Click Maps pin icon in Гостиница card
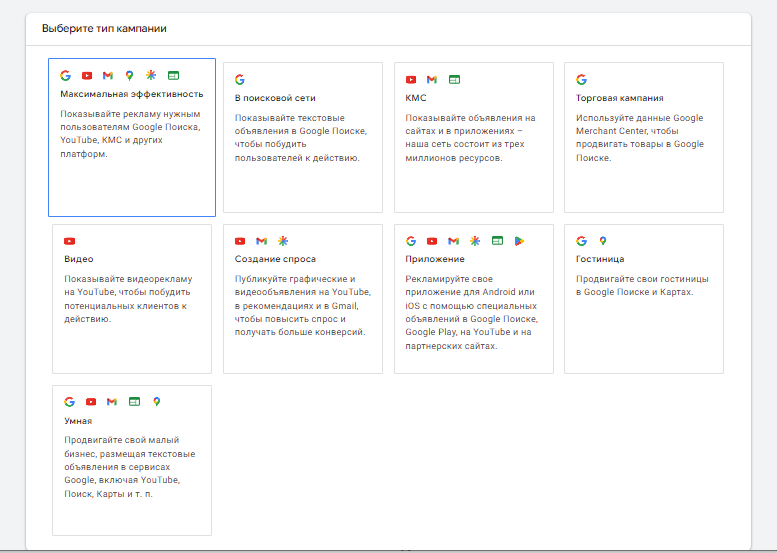The height and width of the screenshot is (553, 777). pos(603,241)
